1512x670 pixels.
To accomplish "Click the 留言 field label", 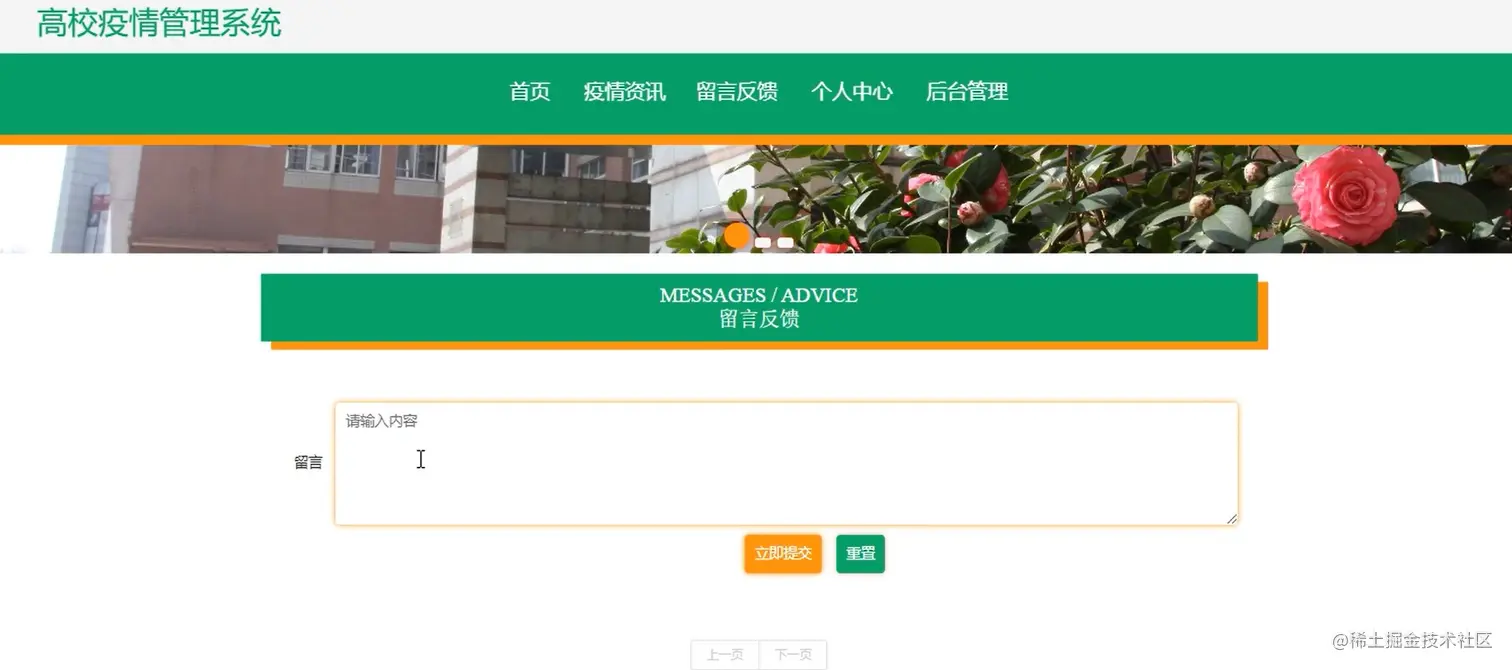I will click(308, 462).
